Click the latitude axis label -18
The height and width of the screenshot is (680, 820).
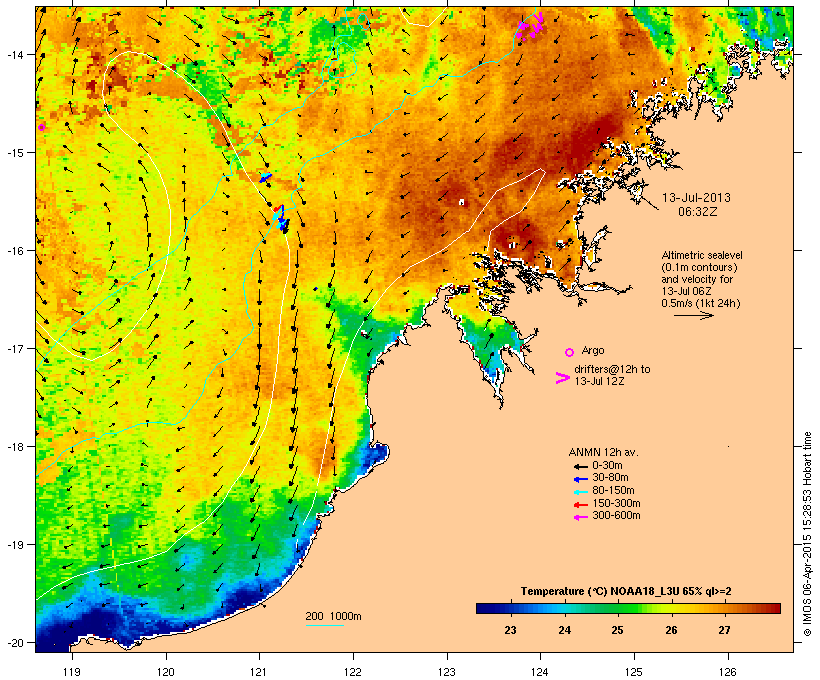14,447
